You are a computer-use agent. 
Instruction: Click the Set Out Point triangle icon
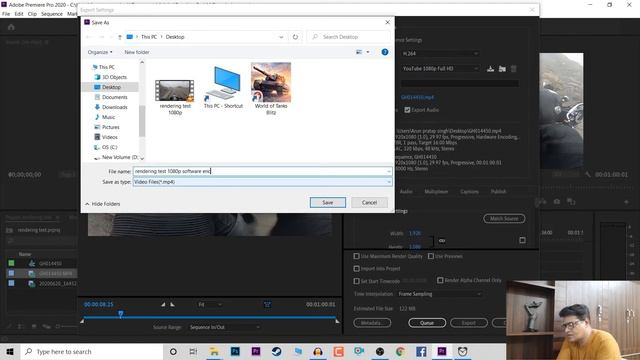172,304
